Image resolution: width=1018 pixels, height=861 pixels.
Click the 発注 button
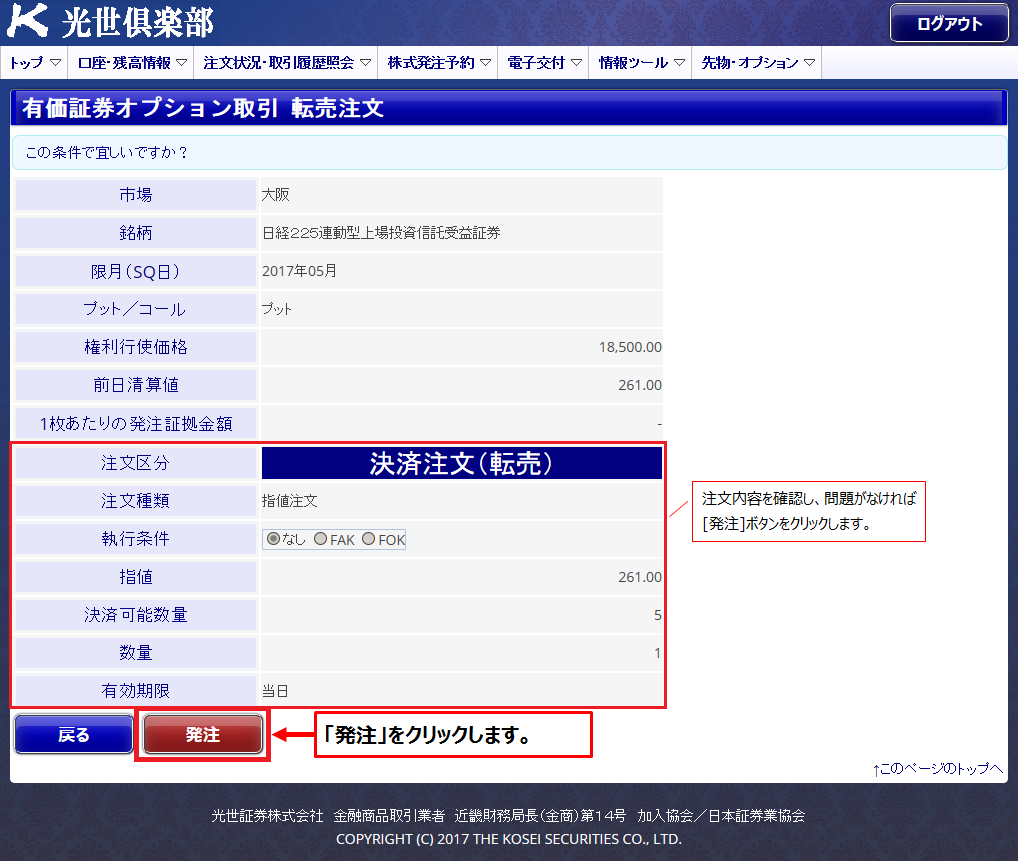point(203,734)
